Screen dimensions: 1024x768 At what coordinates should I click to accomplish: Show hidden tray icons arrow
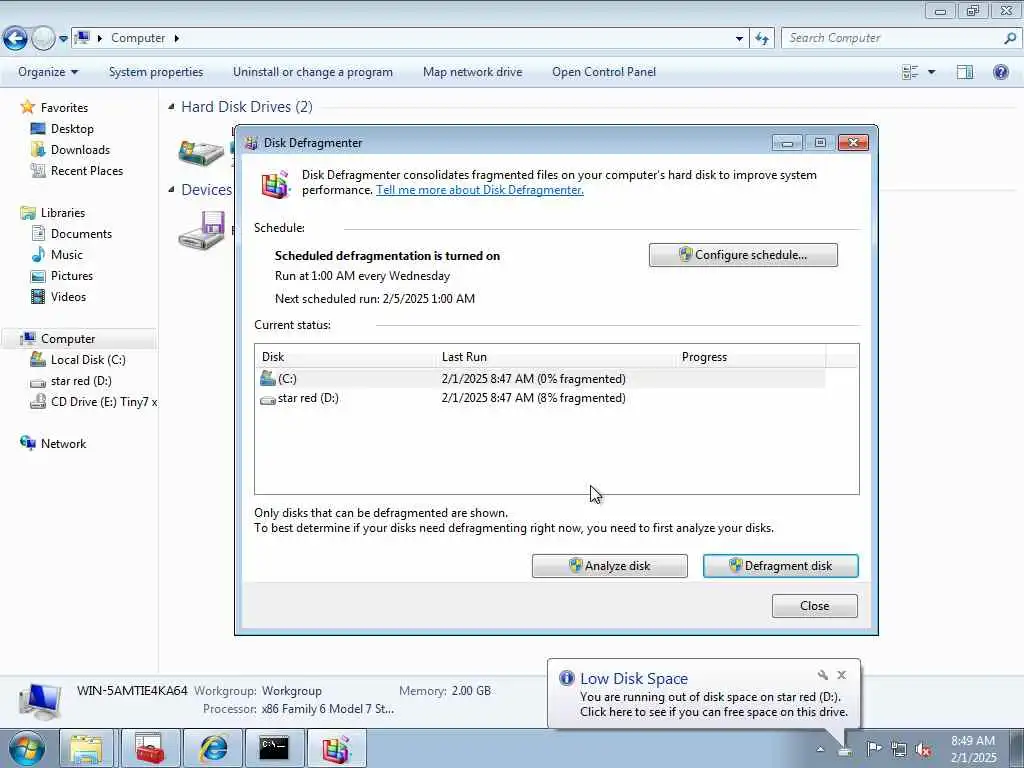coord(820,749)
